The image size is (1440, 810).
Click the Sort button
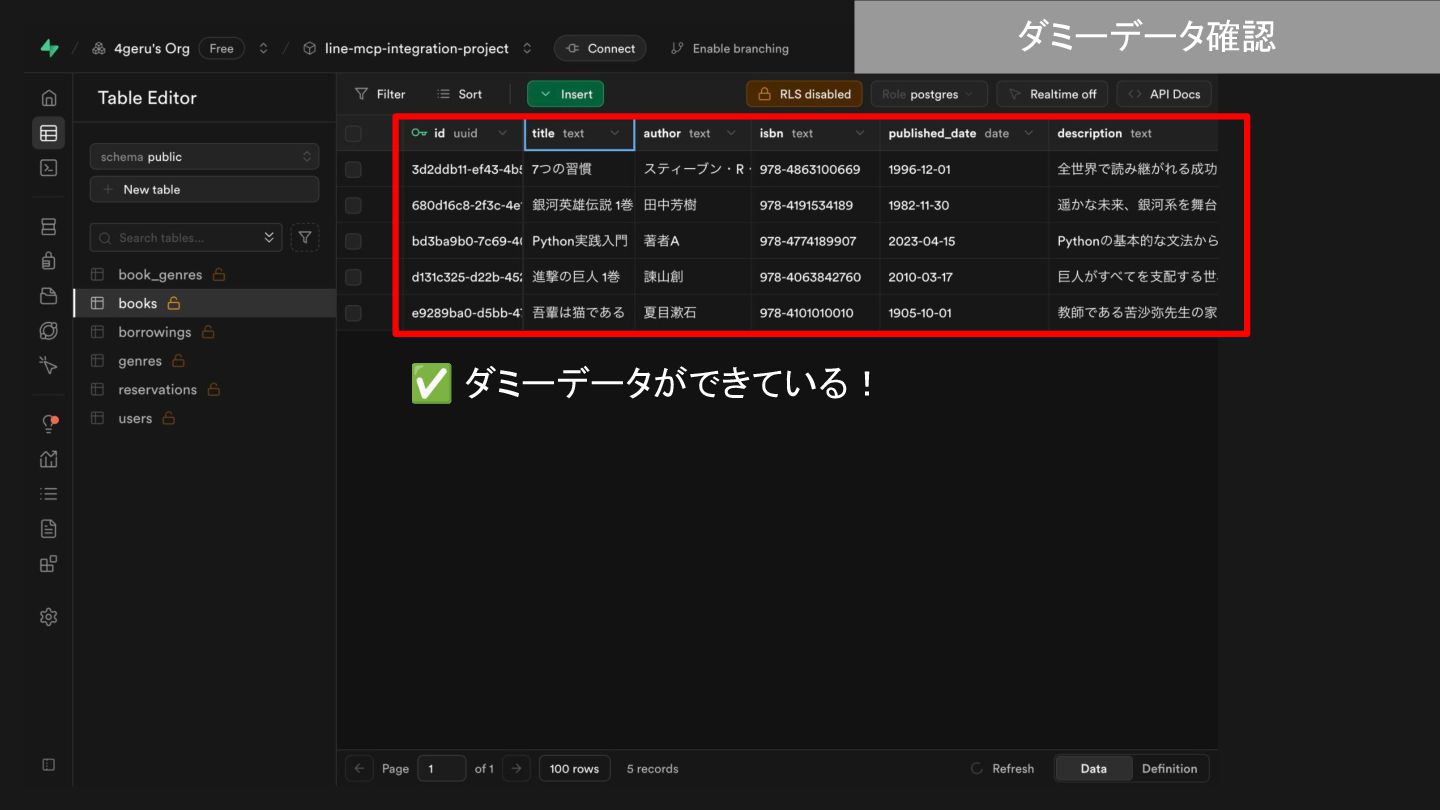tap(459, 94)
